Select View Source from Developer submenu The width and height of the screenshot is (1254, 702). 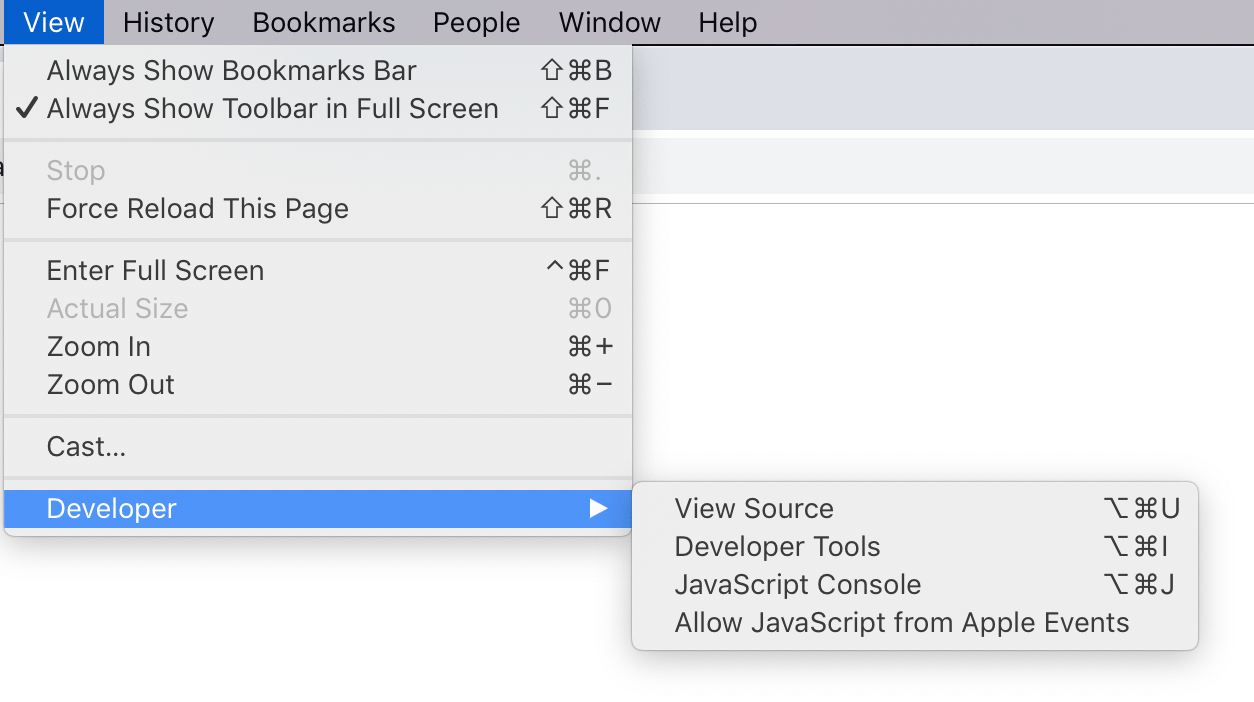[754, 508]
